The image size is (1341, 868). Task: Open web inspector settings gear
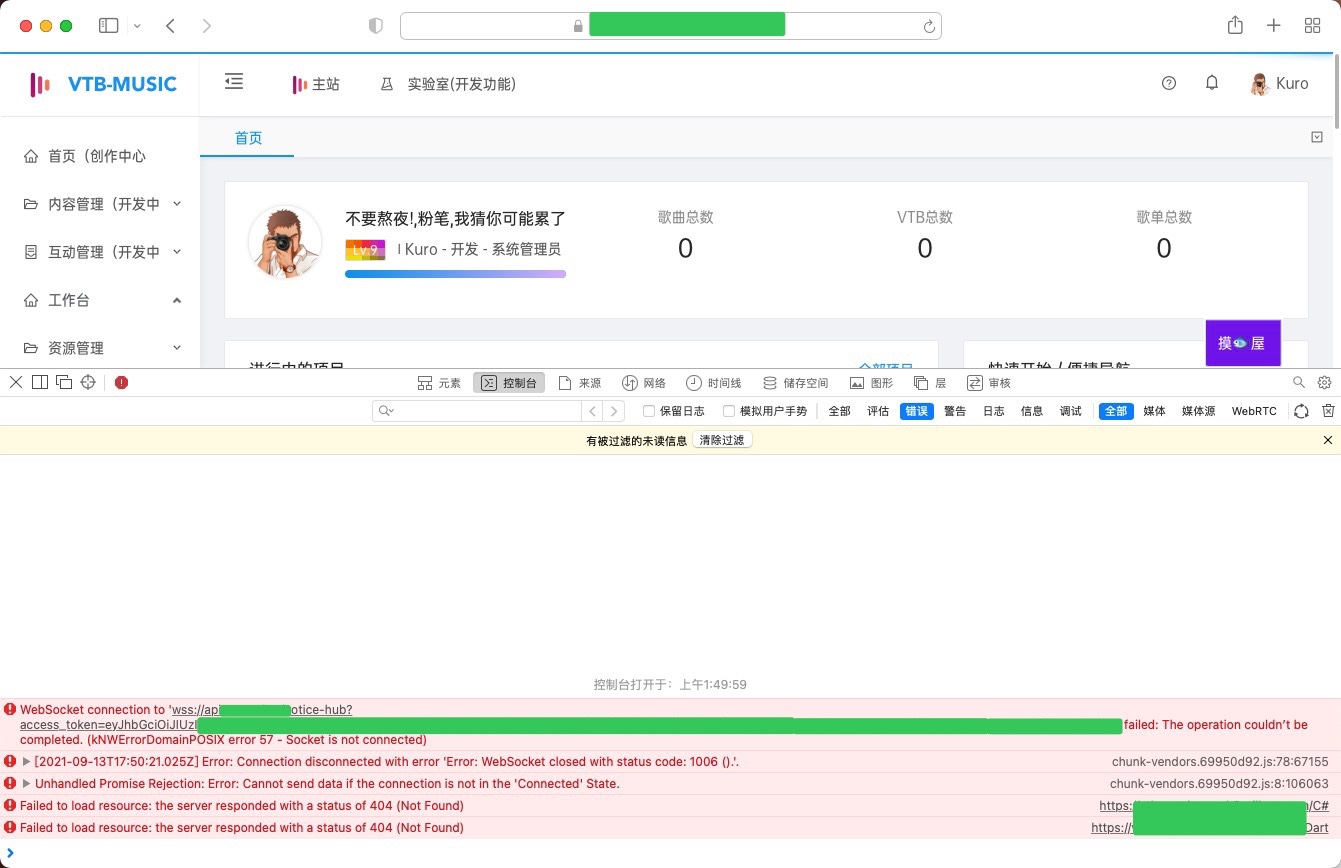[x=1325, y=382]
